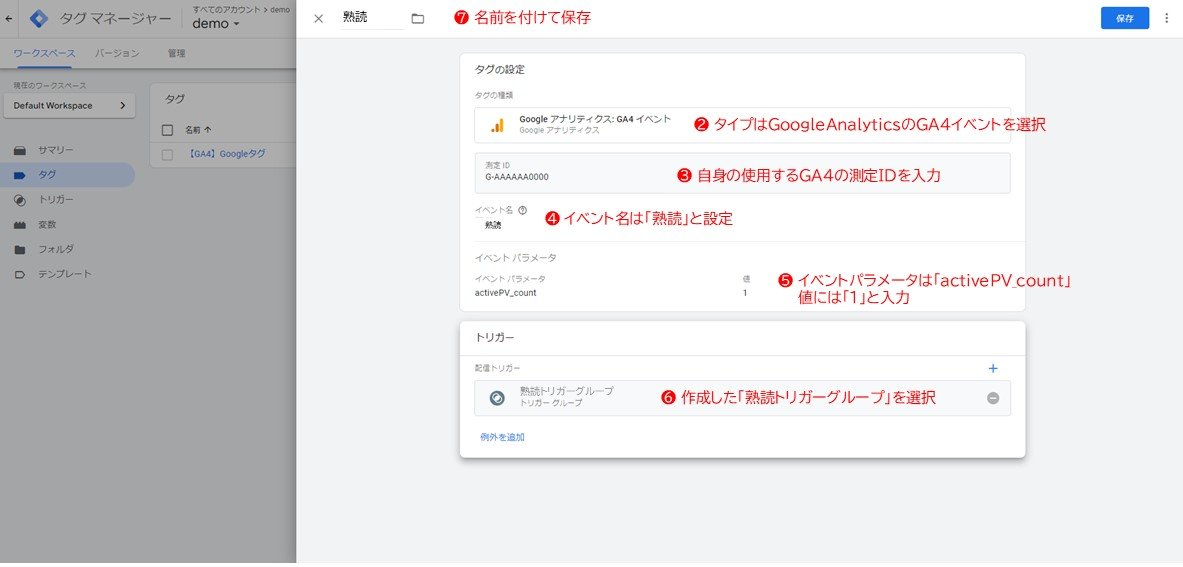
Task: Click the タグの設定 card heading
Action: click(499, 69)
